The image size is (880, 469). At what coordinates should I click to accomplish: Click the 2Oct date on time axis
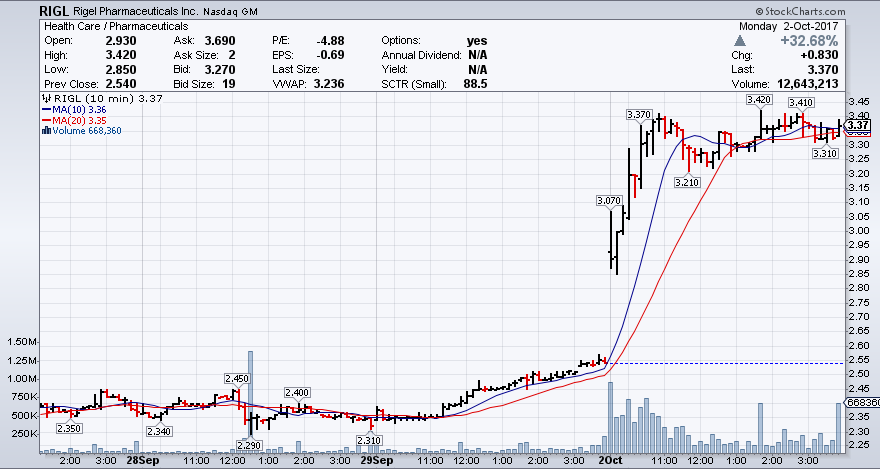pyautogui.click(x=607, y=461)
